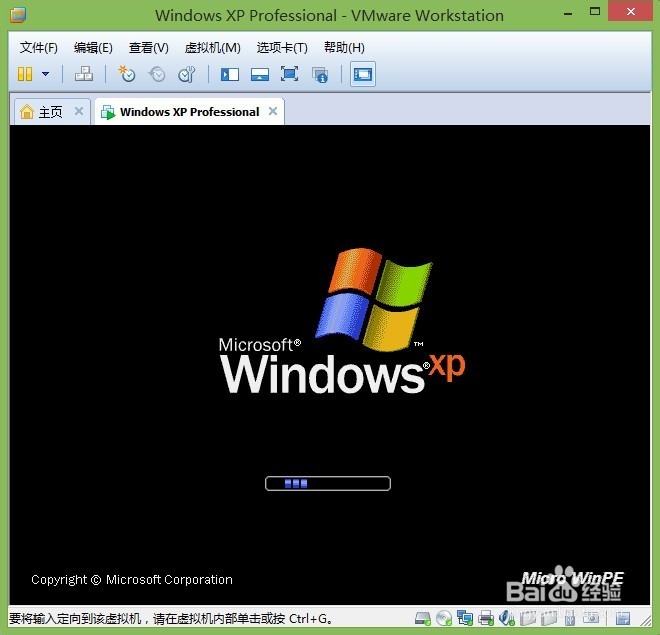Close the Windows XP Professional tab
The image size is (660, 635).
(273, 111)
